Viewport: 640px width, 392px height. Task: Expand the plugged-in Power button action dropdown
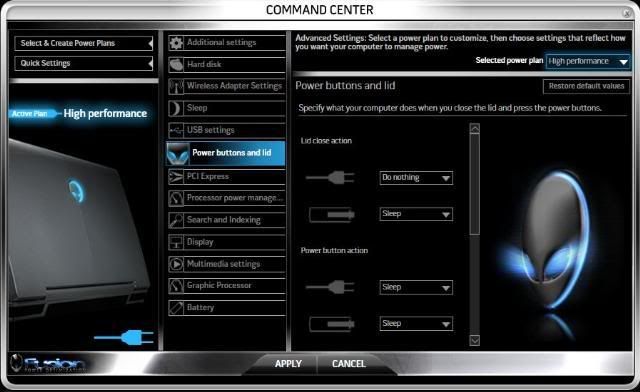416,287
